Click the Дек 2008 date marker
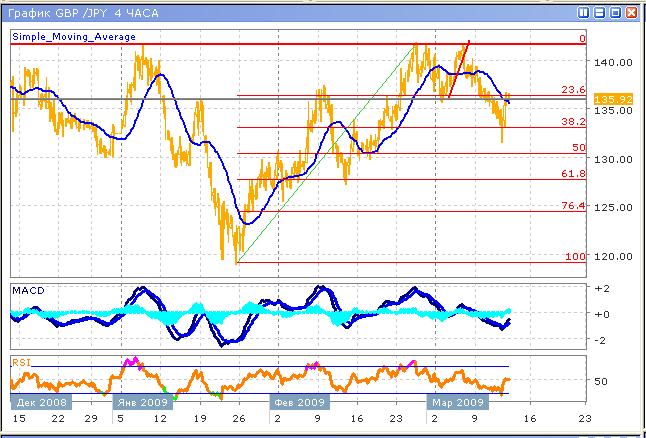The width and height of the screenshot is (646, 438). point(38,401)
